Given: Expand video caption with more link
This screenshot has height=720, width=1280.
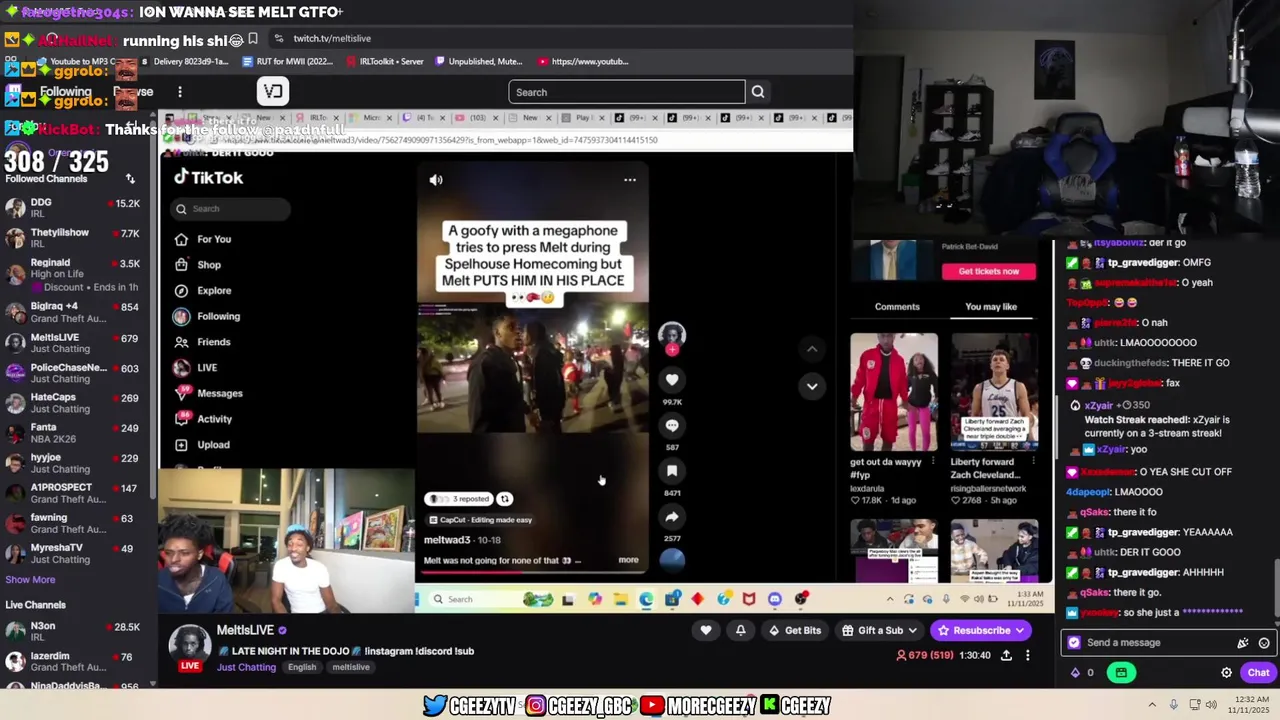Looking at the screenshot, I should tap(628, 560).
